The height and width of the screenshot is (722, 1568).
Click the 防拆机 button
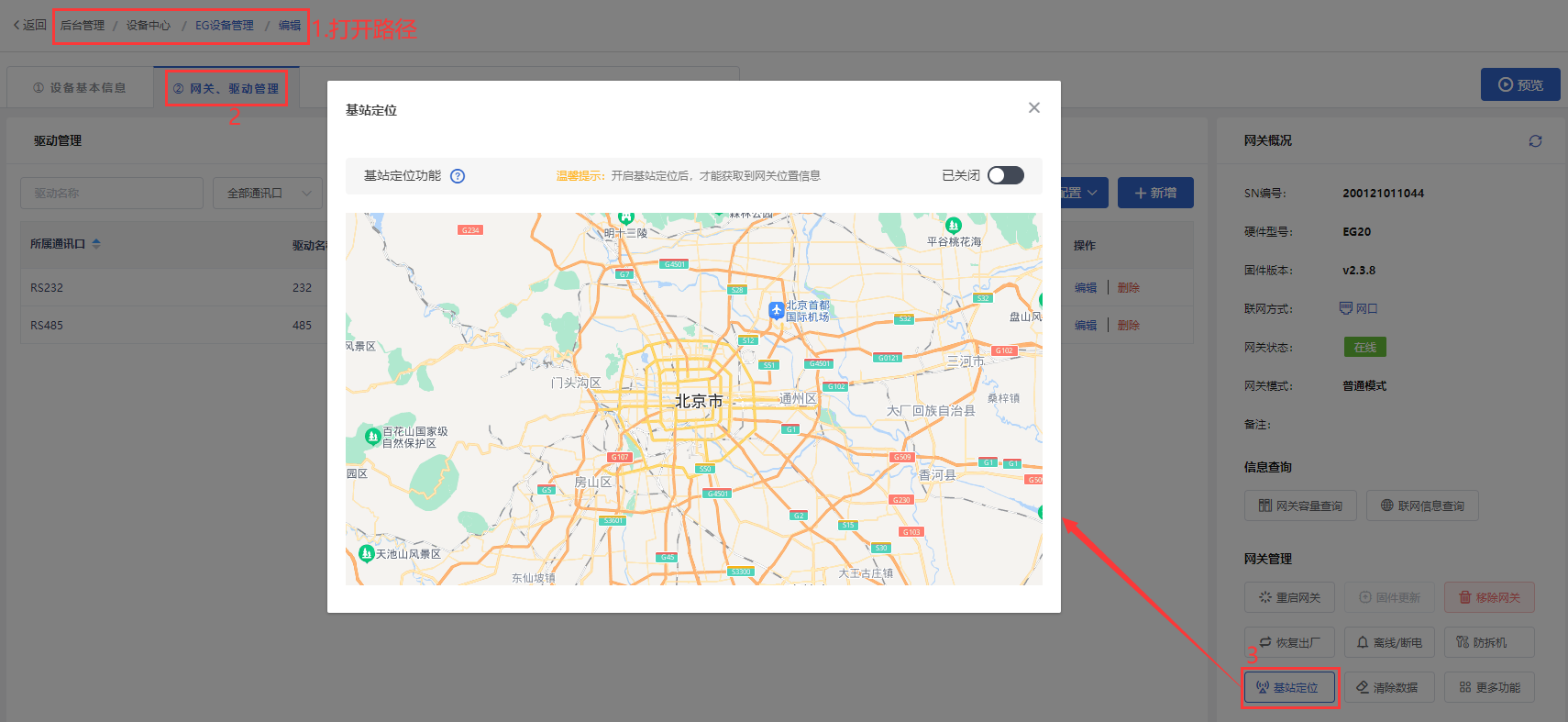[x=1489, y=642]
